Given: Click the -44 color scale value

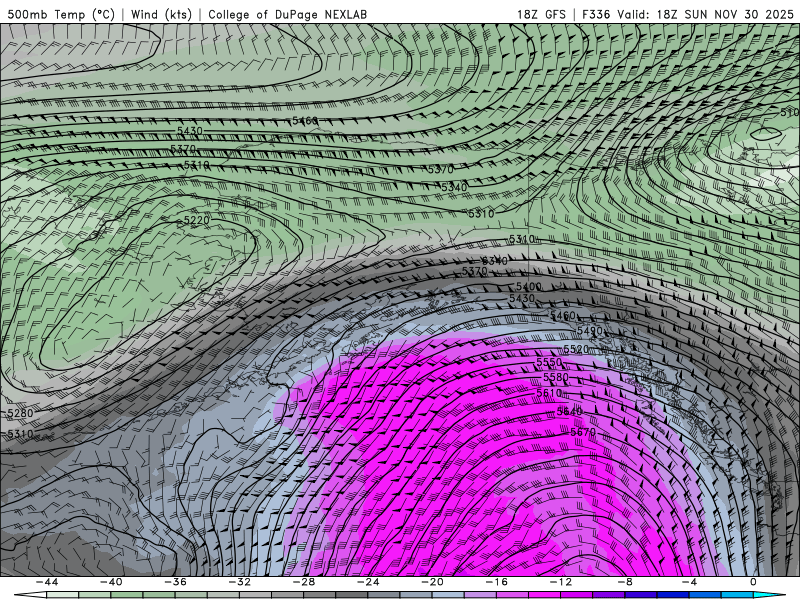Looking at the screenshot, I should coord(47,582).
